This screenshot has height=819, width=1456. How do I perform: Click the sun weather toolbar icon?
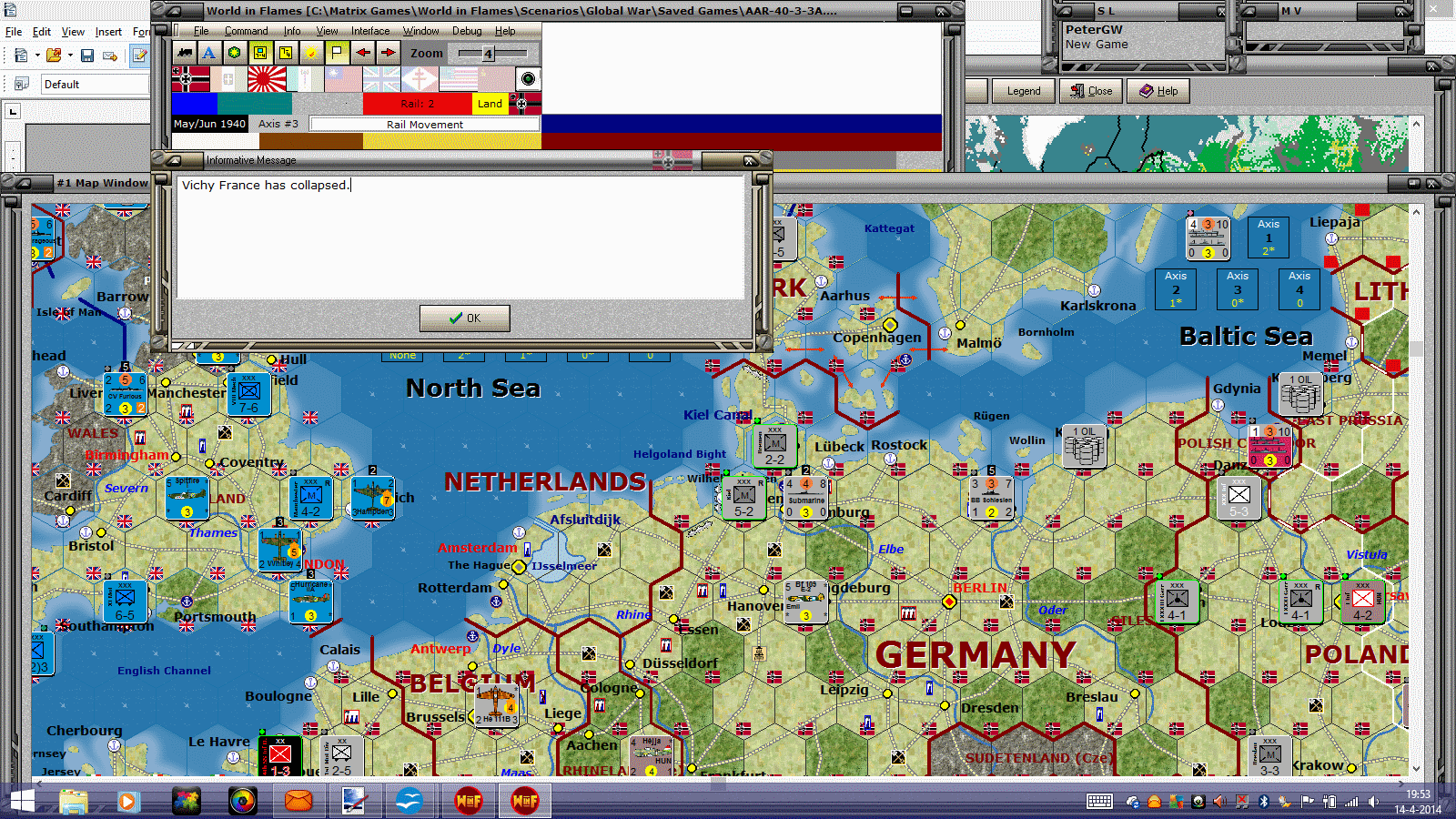click(311, 53)
